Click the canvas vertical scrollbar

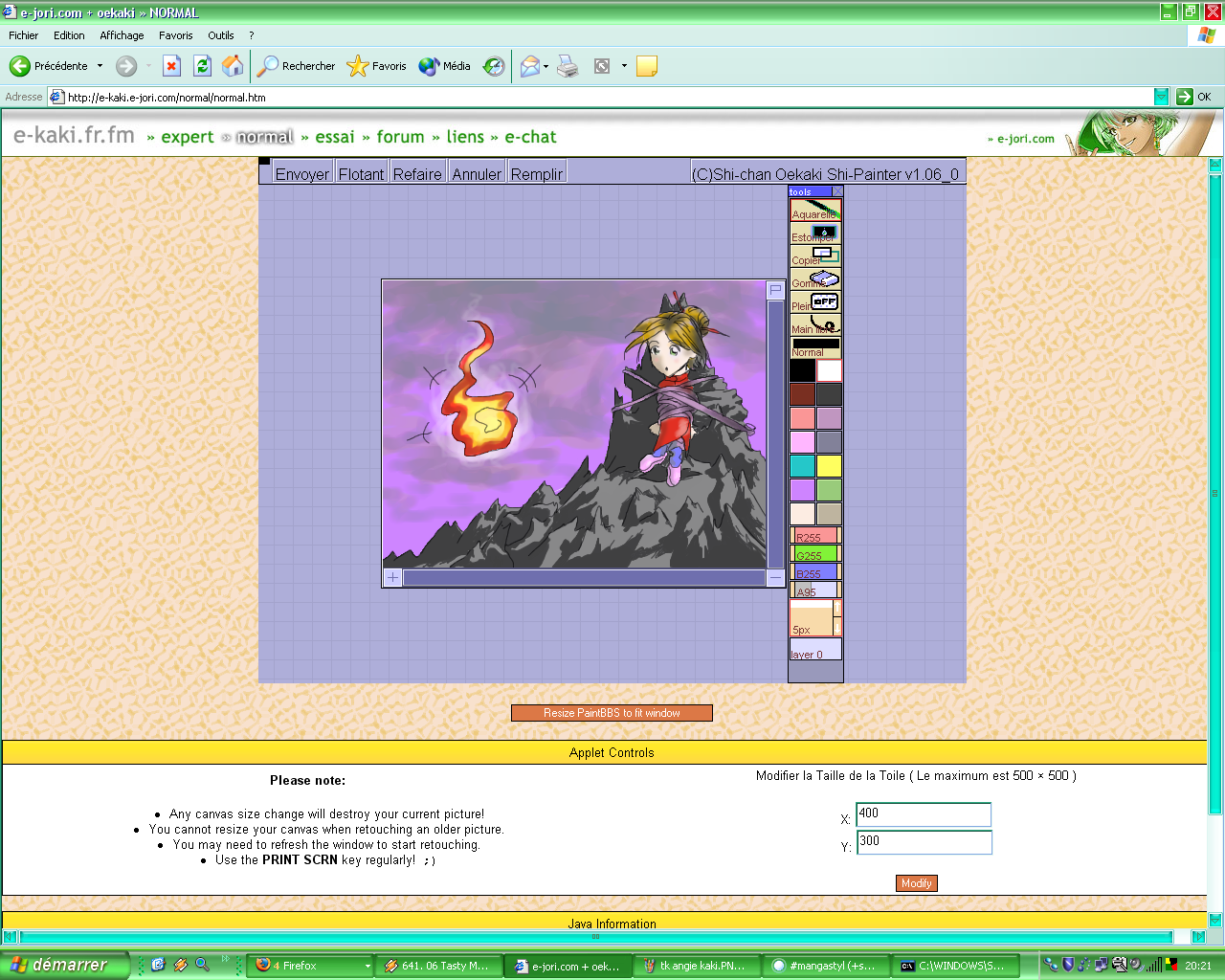coord(775,434)
